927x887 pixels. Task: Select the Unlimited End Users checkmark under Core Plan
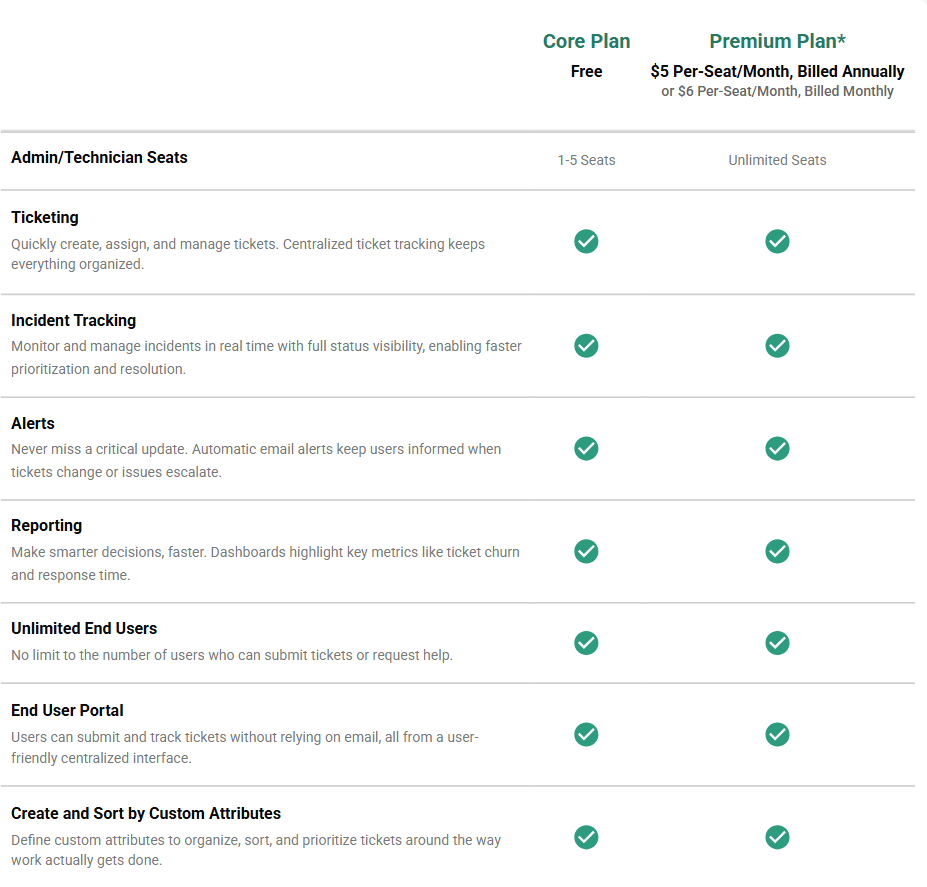[586, 643]
